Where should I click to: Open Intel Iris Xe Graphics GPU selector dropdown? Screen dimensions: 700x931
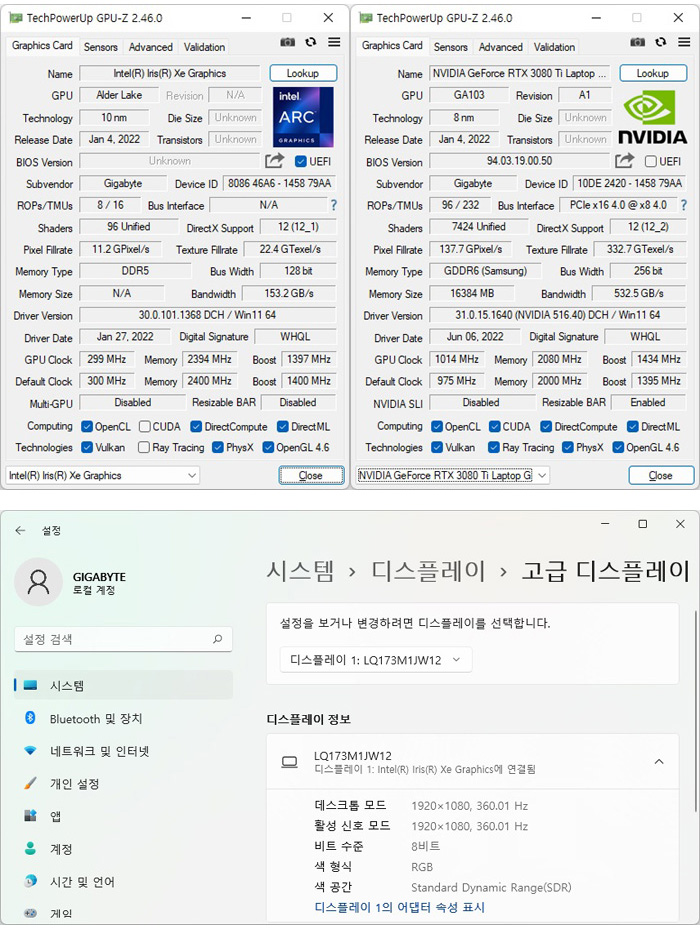tap(103, 475)
